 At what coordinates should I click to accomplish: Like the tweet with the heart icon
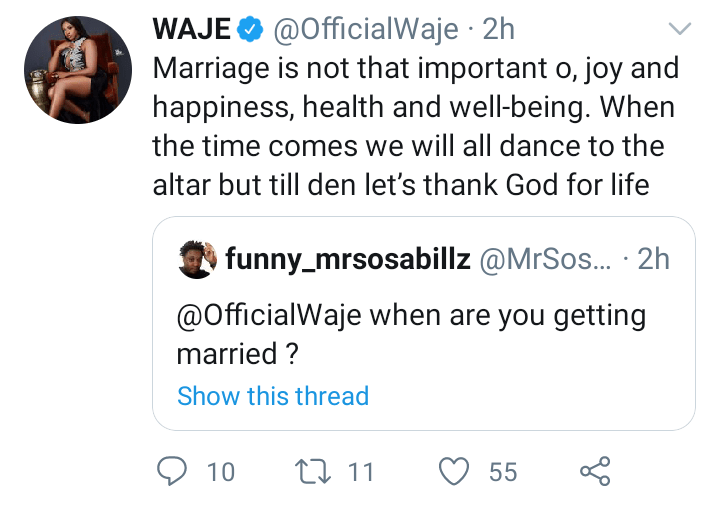tap(455, 470)
